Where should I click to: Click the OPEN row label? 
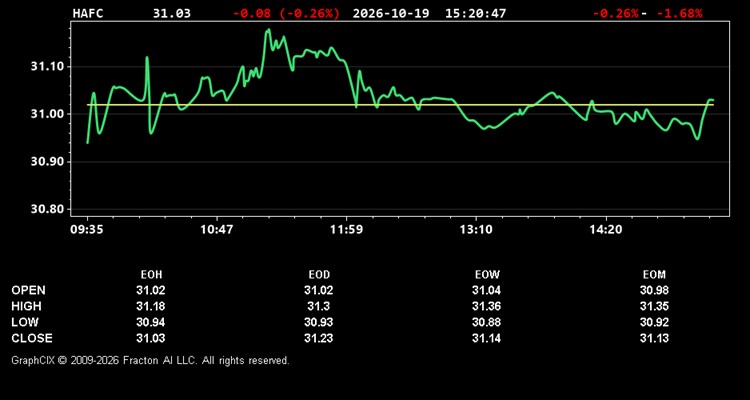click(x=29, y=290)
